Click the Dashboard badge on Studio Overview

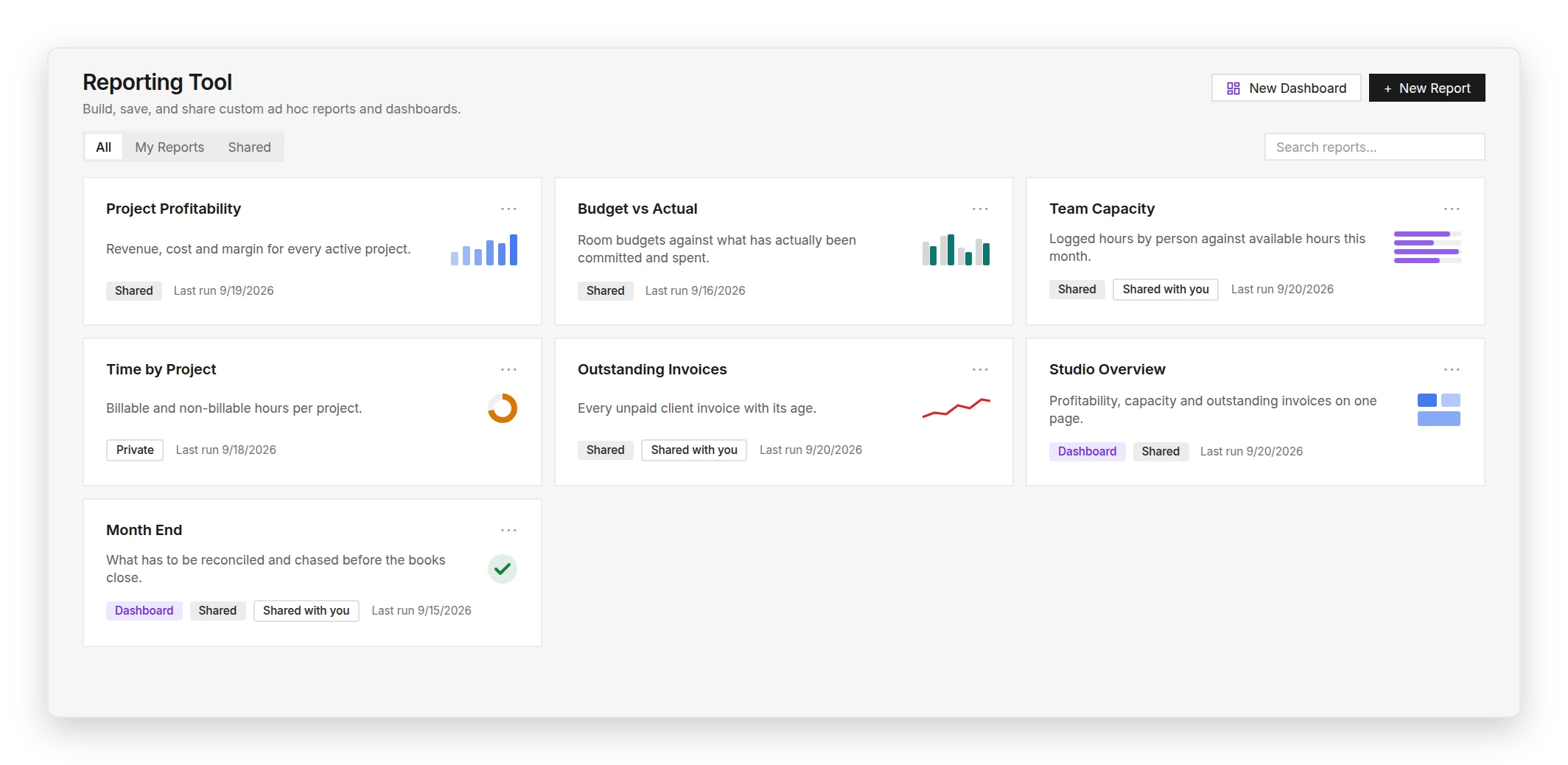1088,452
